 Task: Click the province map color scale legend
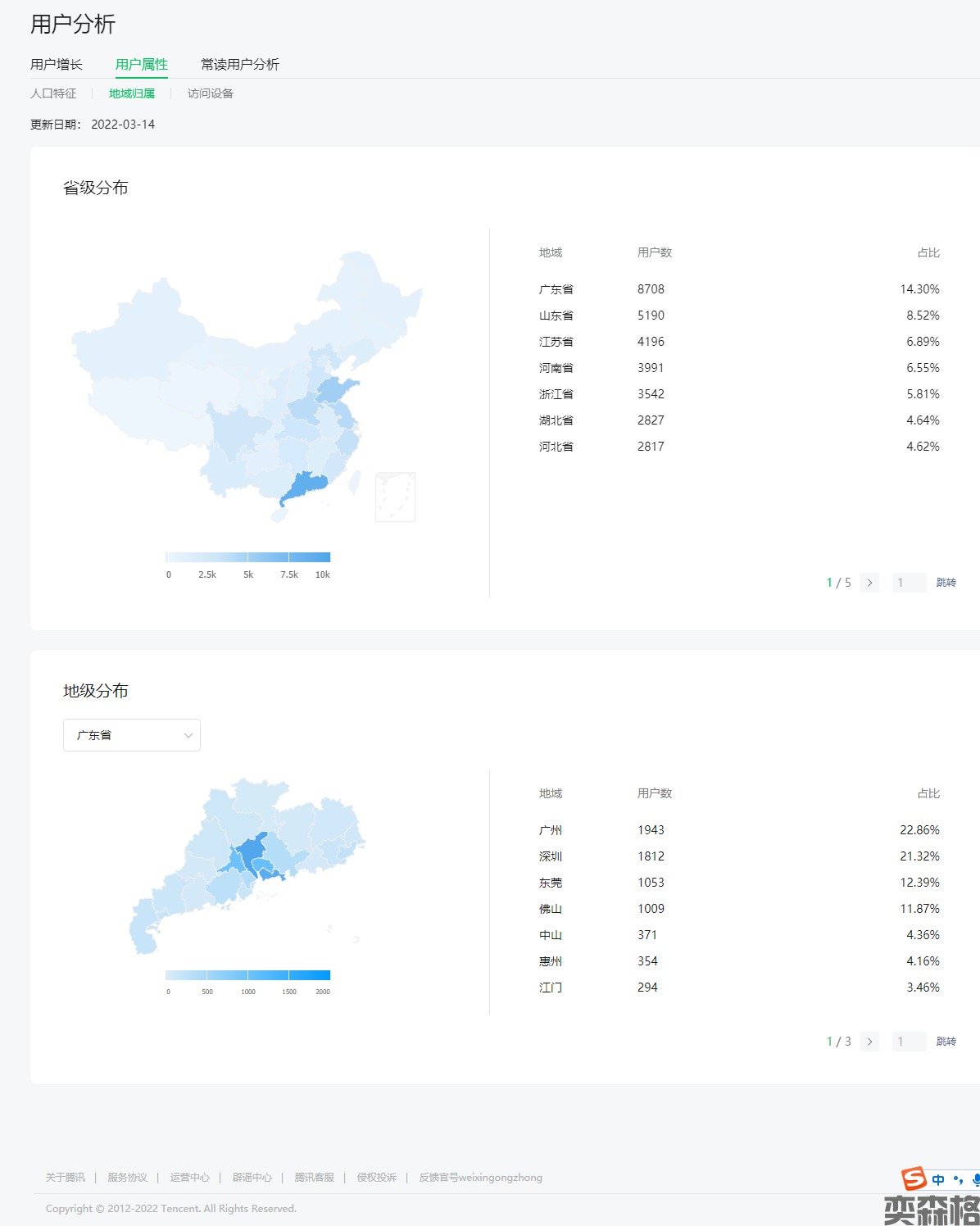(247, 557)
